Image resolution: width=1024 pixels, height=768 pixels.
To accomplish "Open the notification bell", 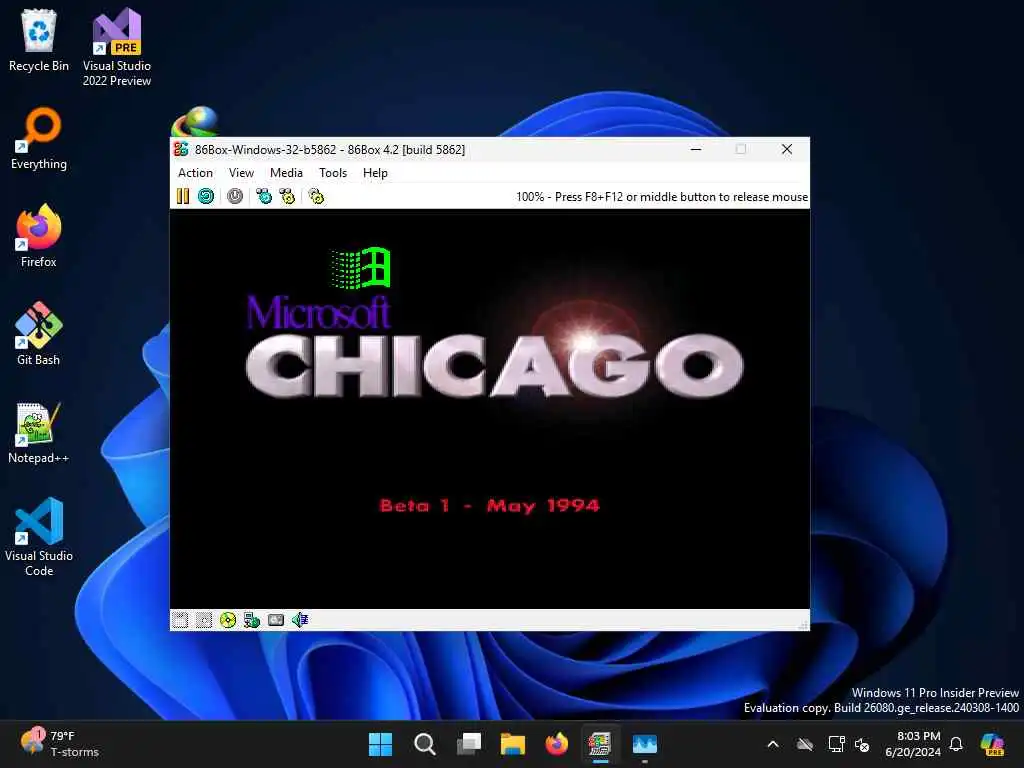I will [x=956, y=744].
